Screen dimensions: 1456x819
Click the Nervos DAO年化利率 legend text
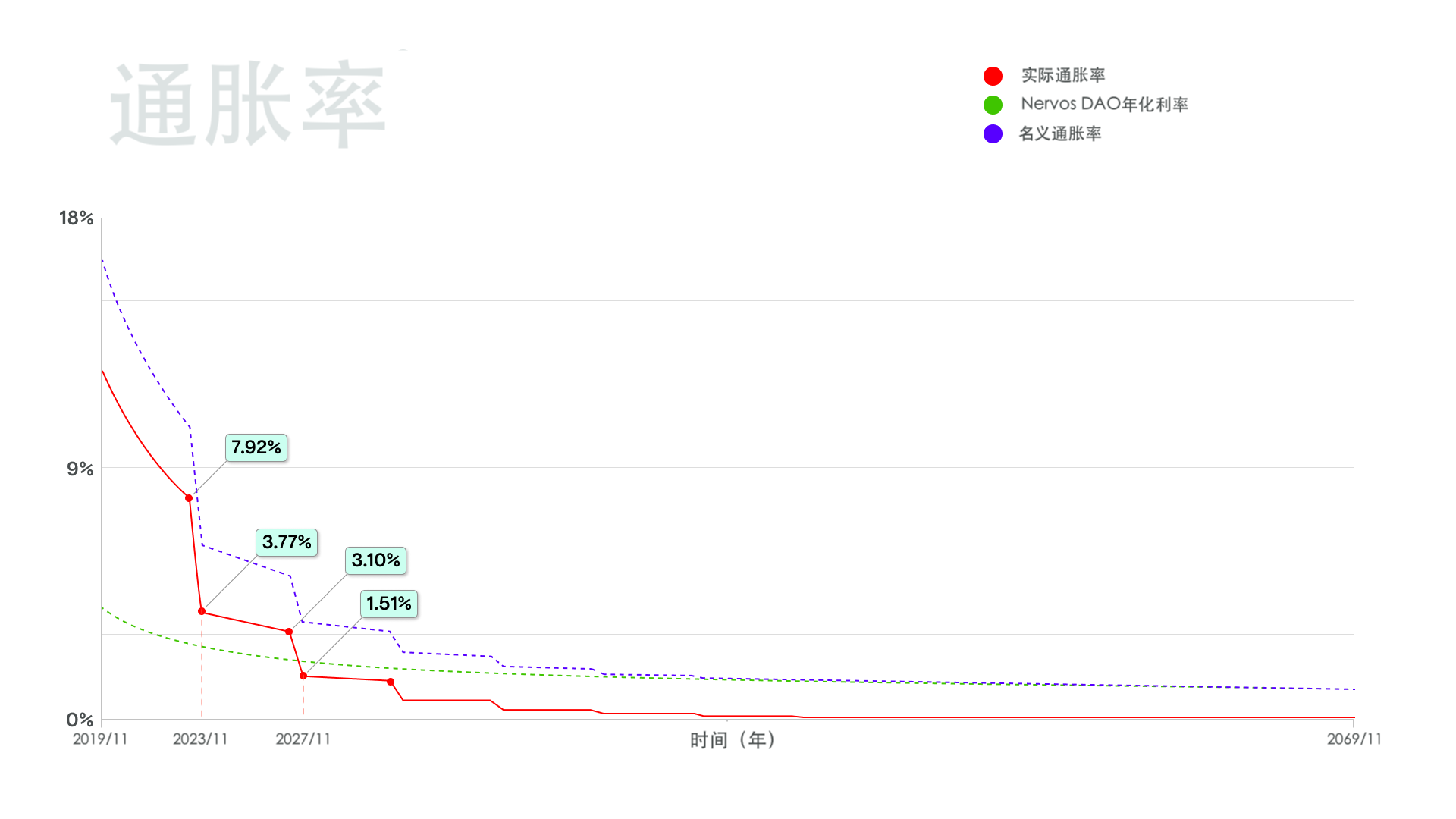[x=1104, y=104]
